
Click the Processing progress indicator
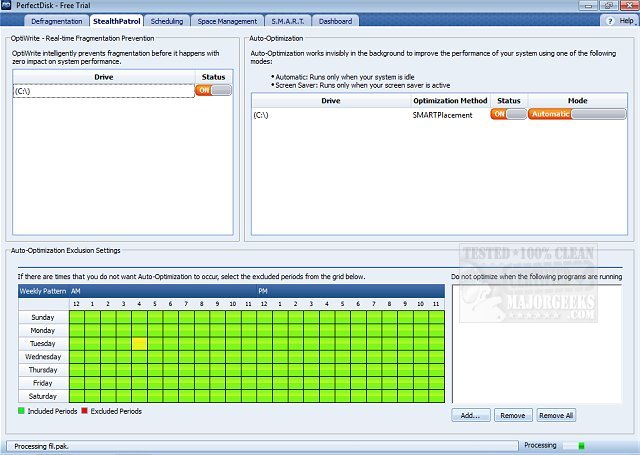pos(573,446)
